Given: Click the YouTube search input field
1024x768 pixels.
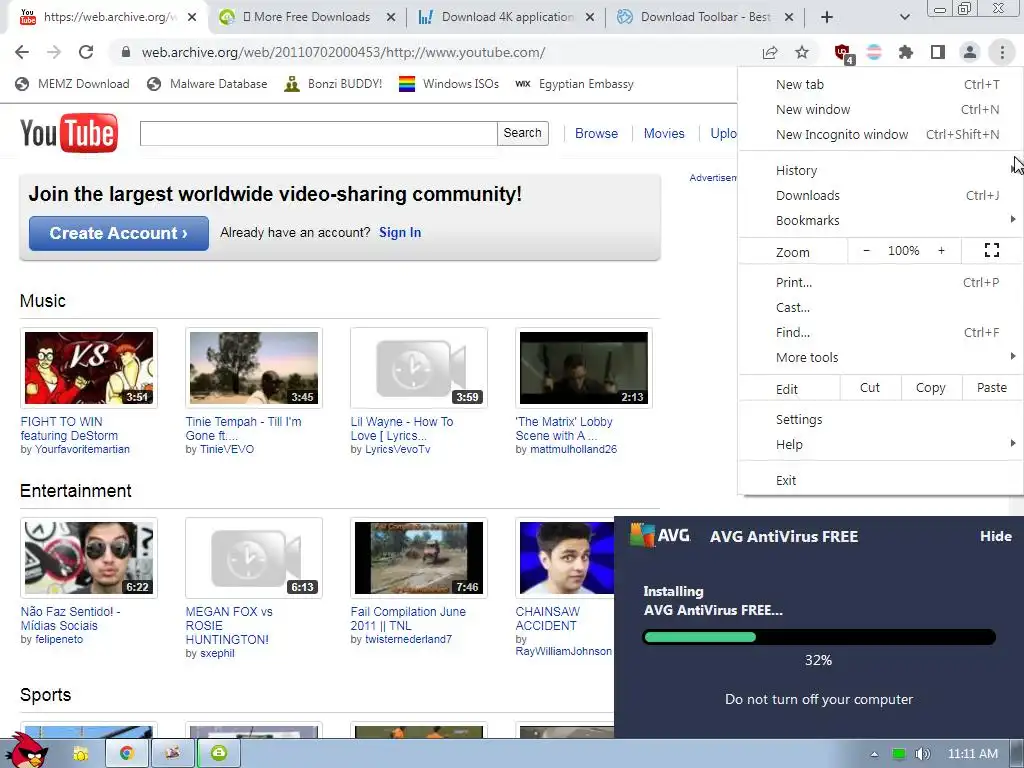Looking at the screenshot, I should [x=319, y=133].
